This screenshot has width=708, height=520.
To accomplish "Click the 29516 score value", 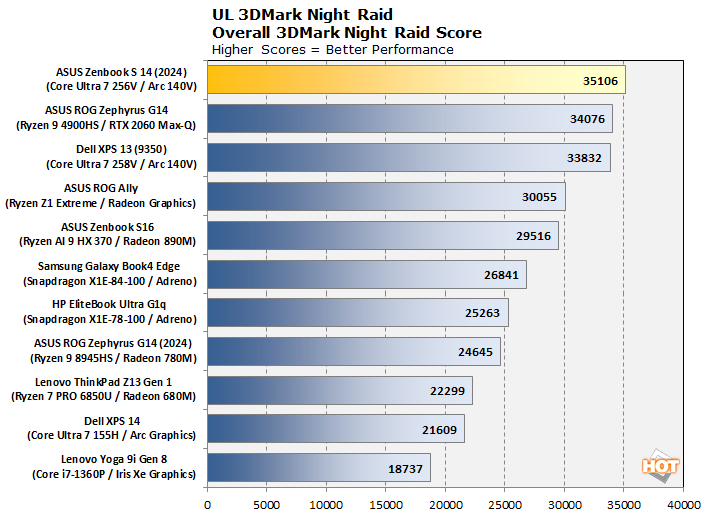I will [534, 236].
